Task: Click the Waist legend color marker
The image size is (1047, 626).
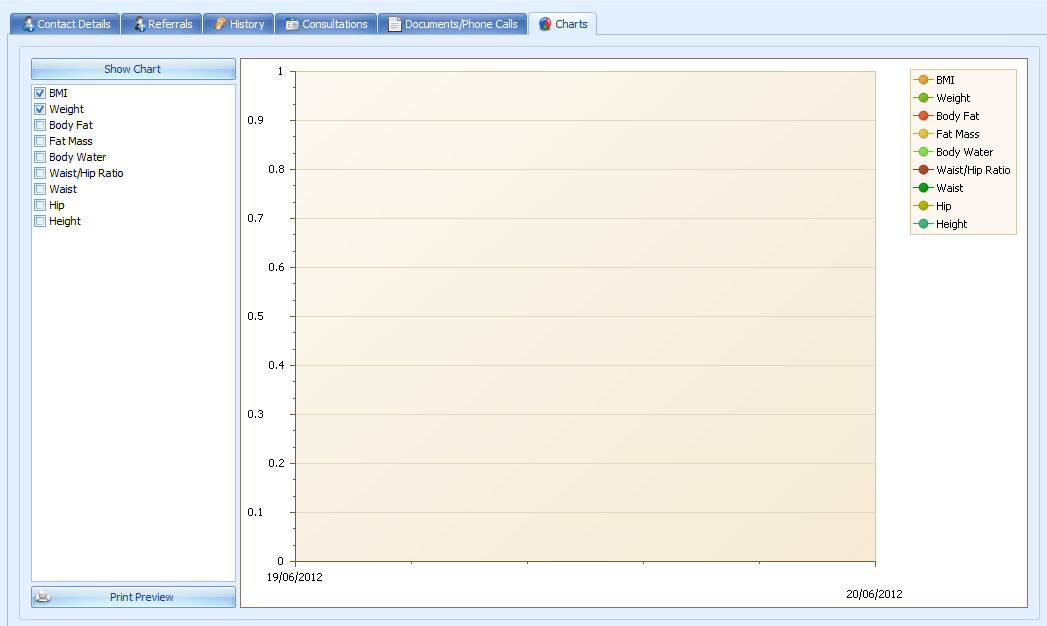Action: 923,188
